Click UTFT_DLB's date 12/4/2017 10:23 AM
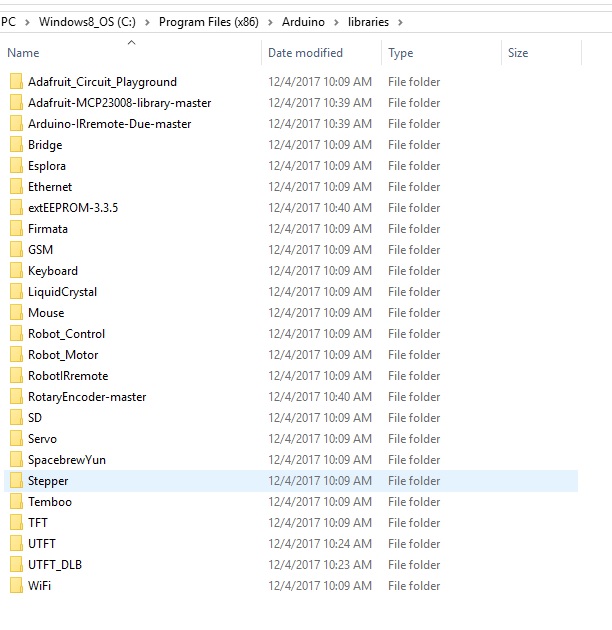The height and width of the screenshot is (630, 612). (320, 565)
